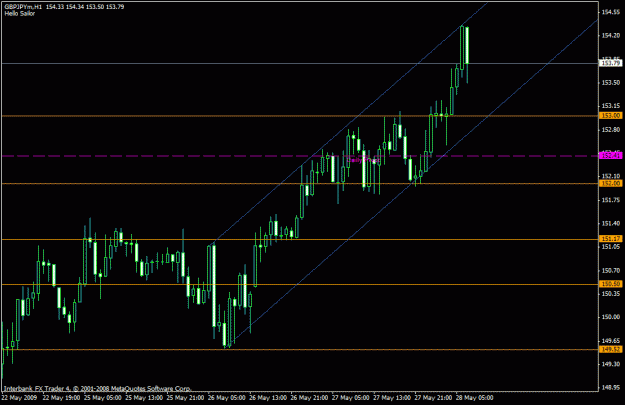
Task: Click the 150.70 price axis value
Action: point(611,271)
